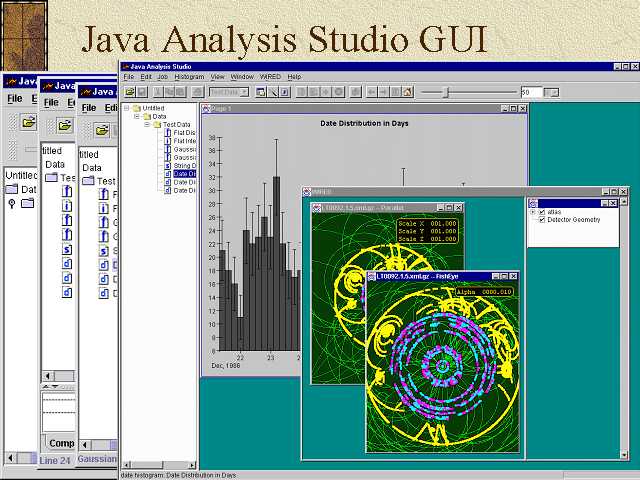Viewport: 640px width, 480px height.
Task: Toggle the atlas checkbox
Action: click(542, 212)
